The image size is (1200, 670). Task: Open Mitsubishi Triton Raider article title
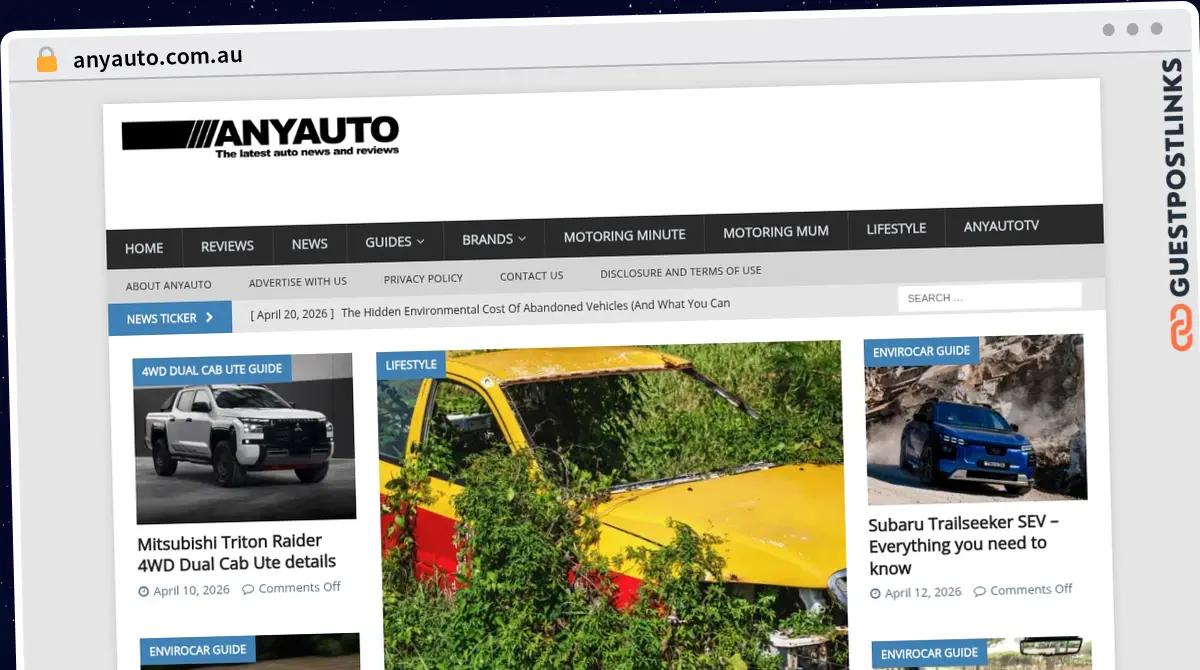(237, 552)
